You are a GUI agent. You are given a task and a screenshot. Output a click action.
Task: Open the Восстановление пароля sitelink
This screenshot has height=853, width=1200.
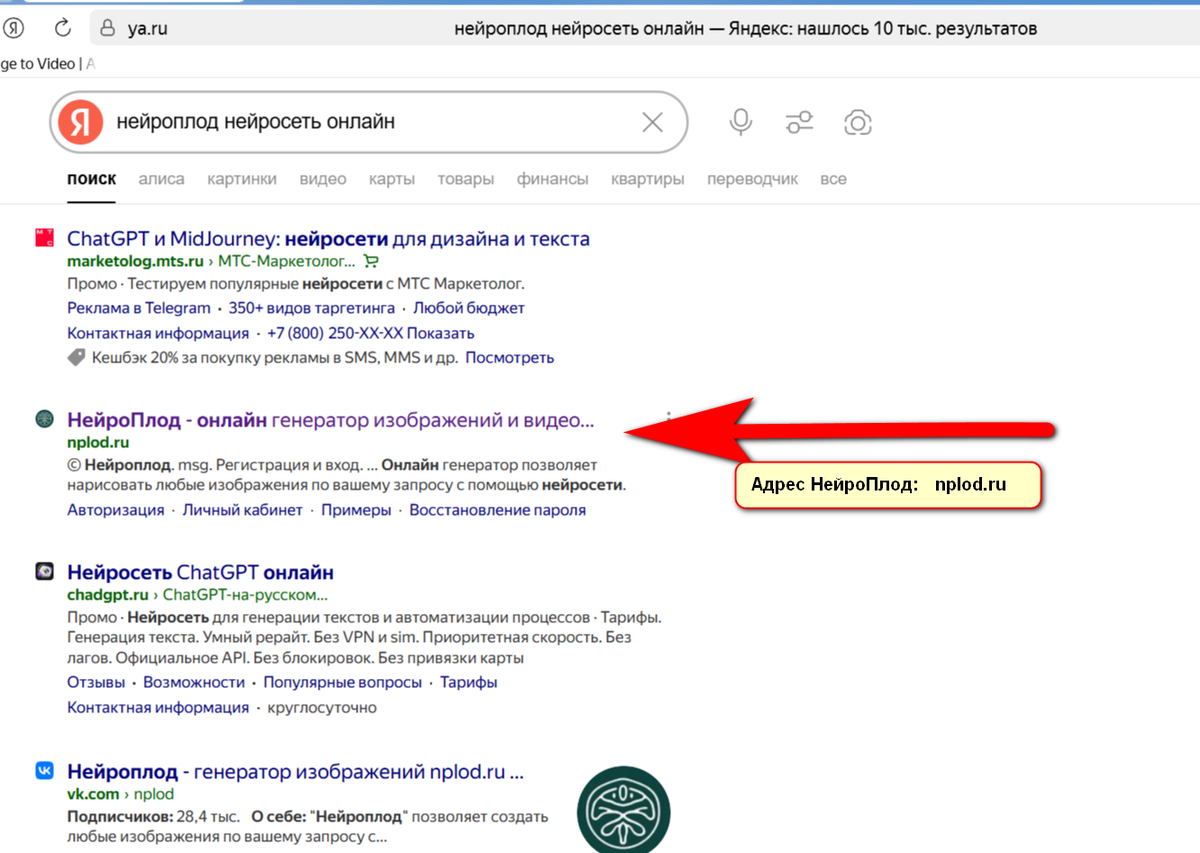point(498,510)
